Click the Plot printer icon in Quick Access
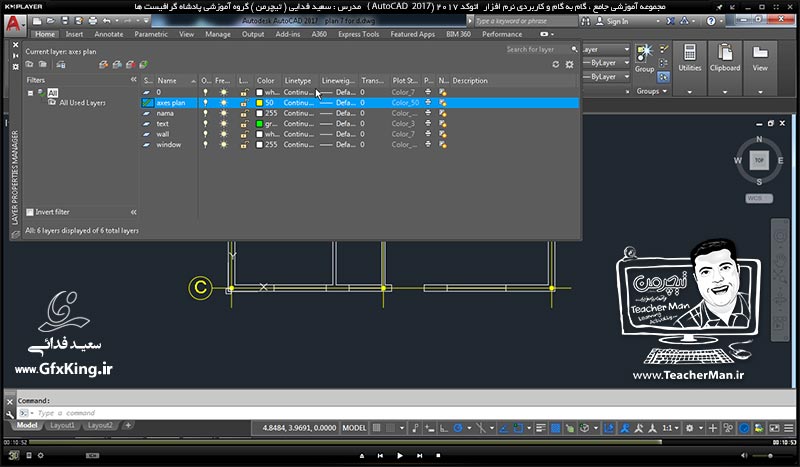Viewport: 800px width, 467px height. click(x=92, y=21)
